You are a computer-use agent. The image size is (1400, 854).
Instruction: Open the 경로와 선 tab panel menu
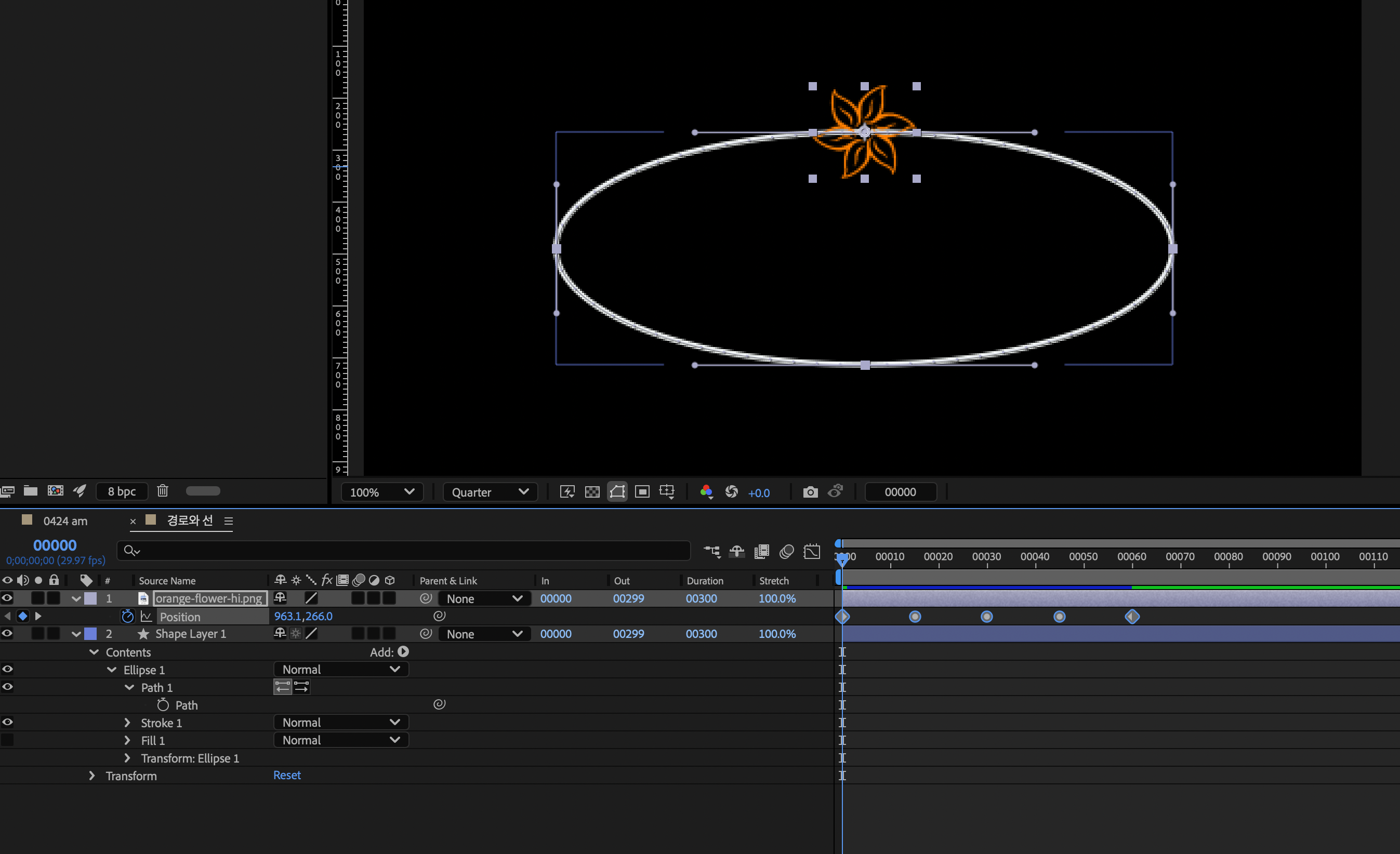(229, 521)
